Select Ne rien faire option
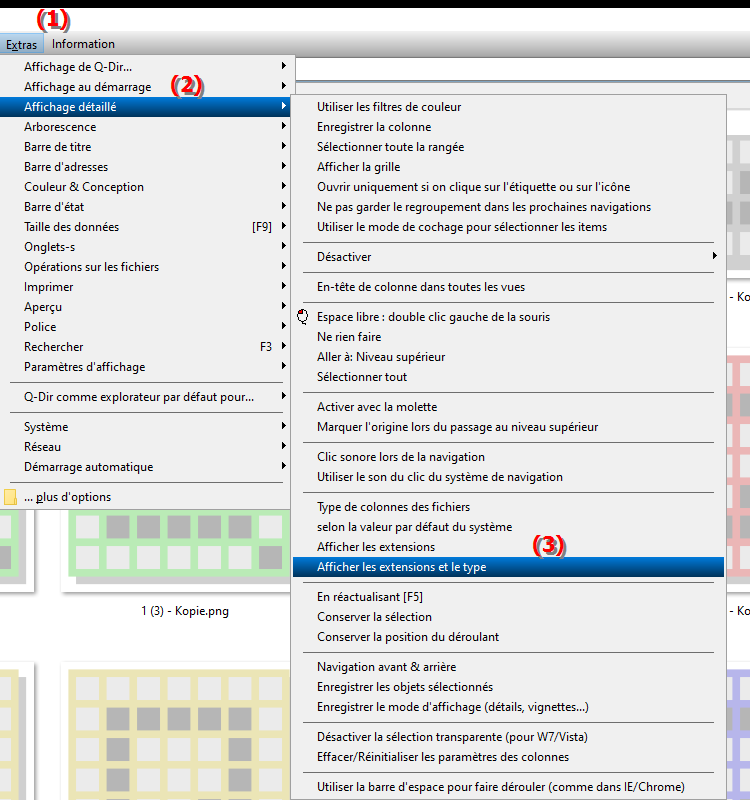Image resolution: width=750 pixels, height=800 pixels. coord(508,337)
